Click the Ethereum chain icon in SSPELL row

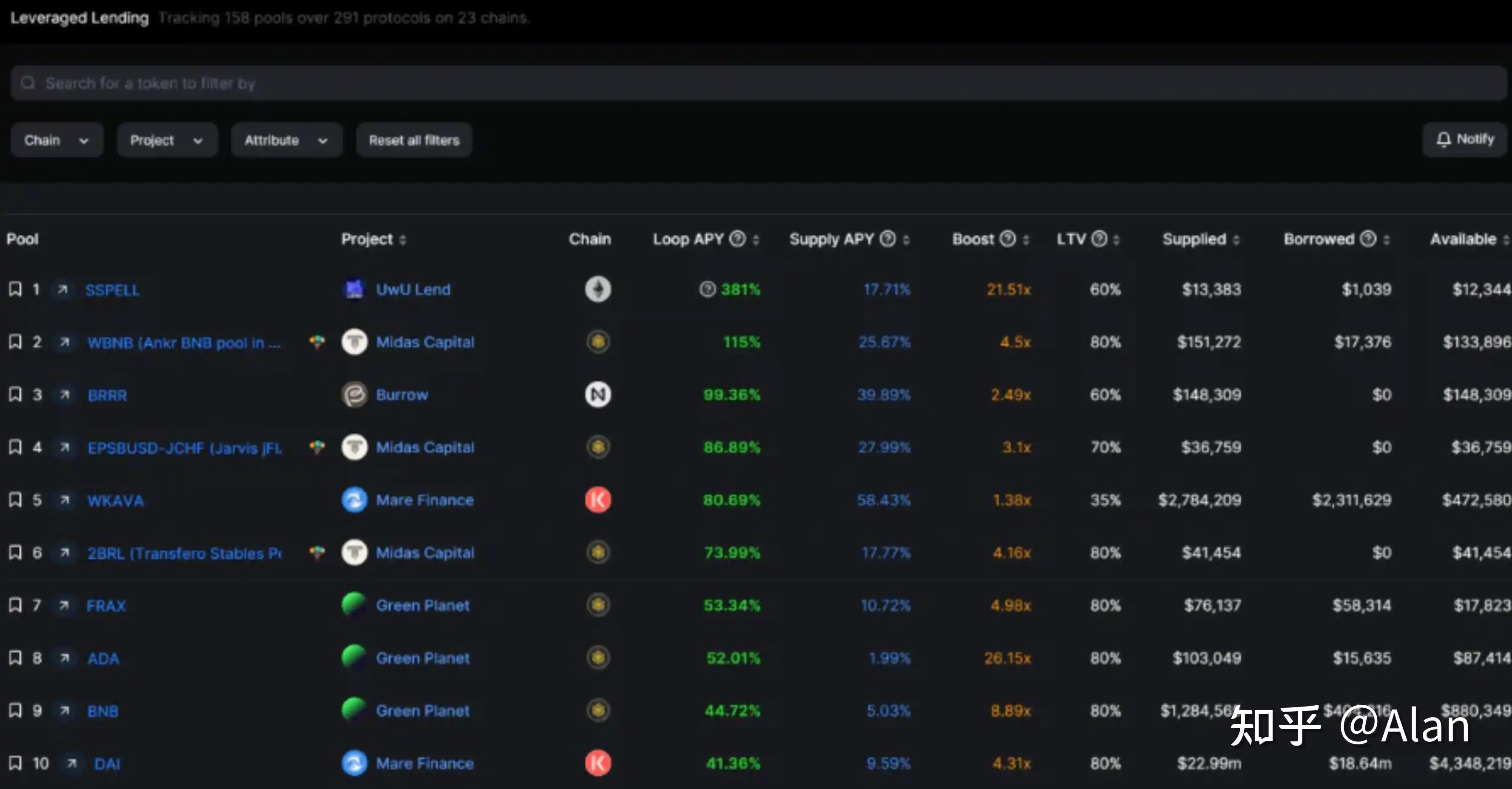[x=597, y=289]
